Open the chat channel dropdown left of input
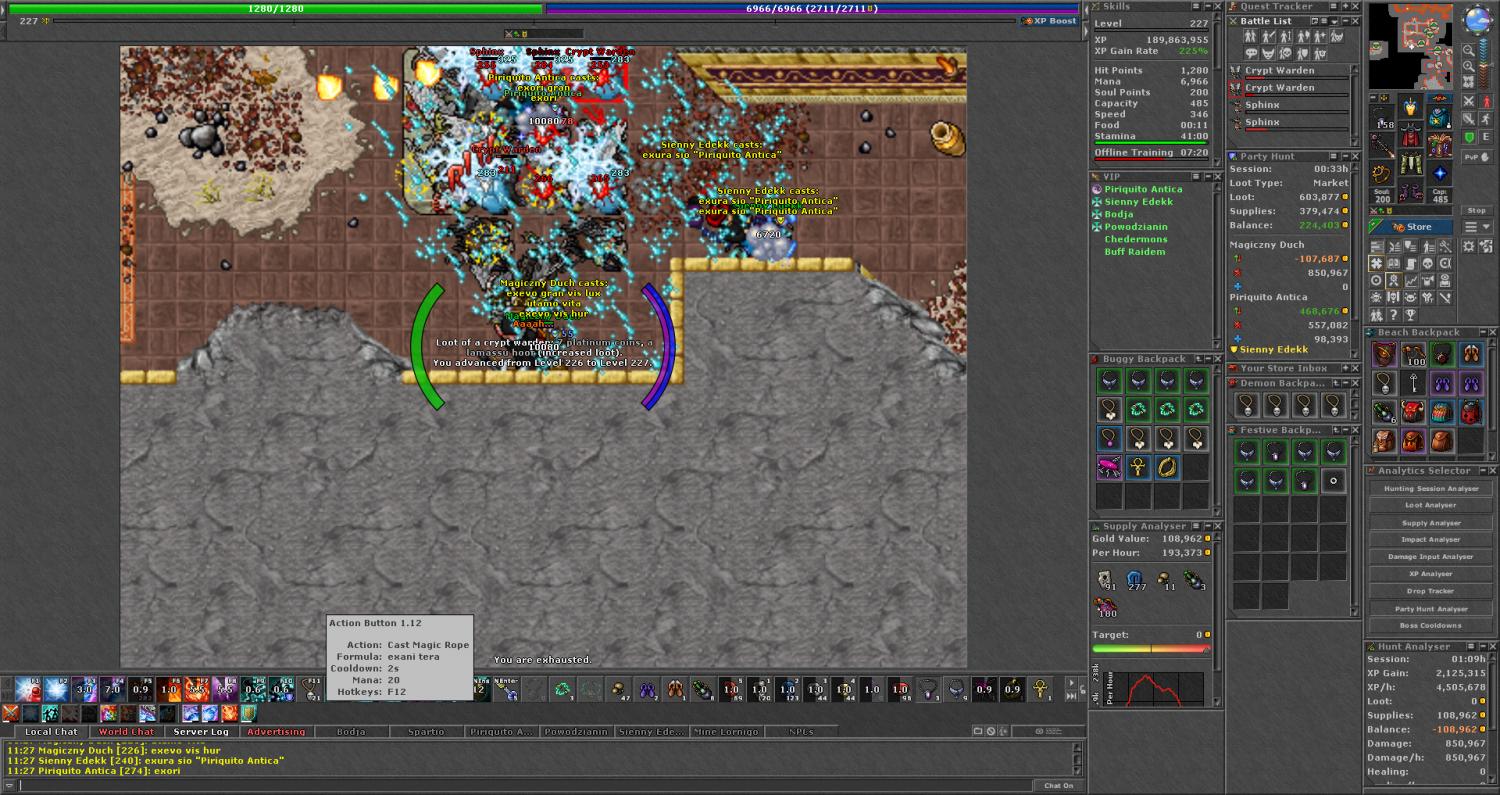This screenshot has height=795, width=1500. (9, 785)
